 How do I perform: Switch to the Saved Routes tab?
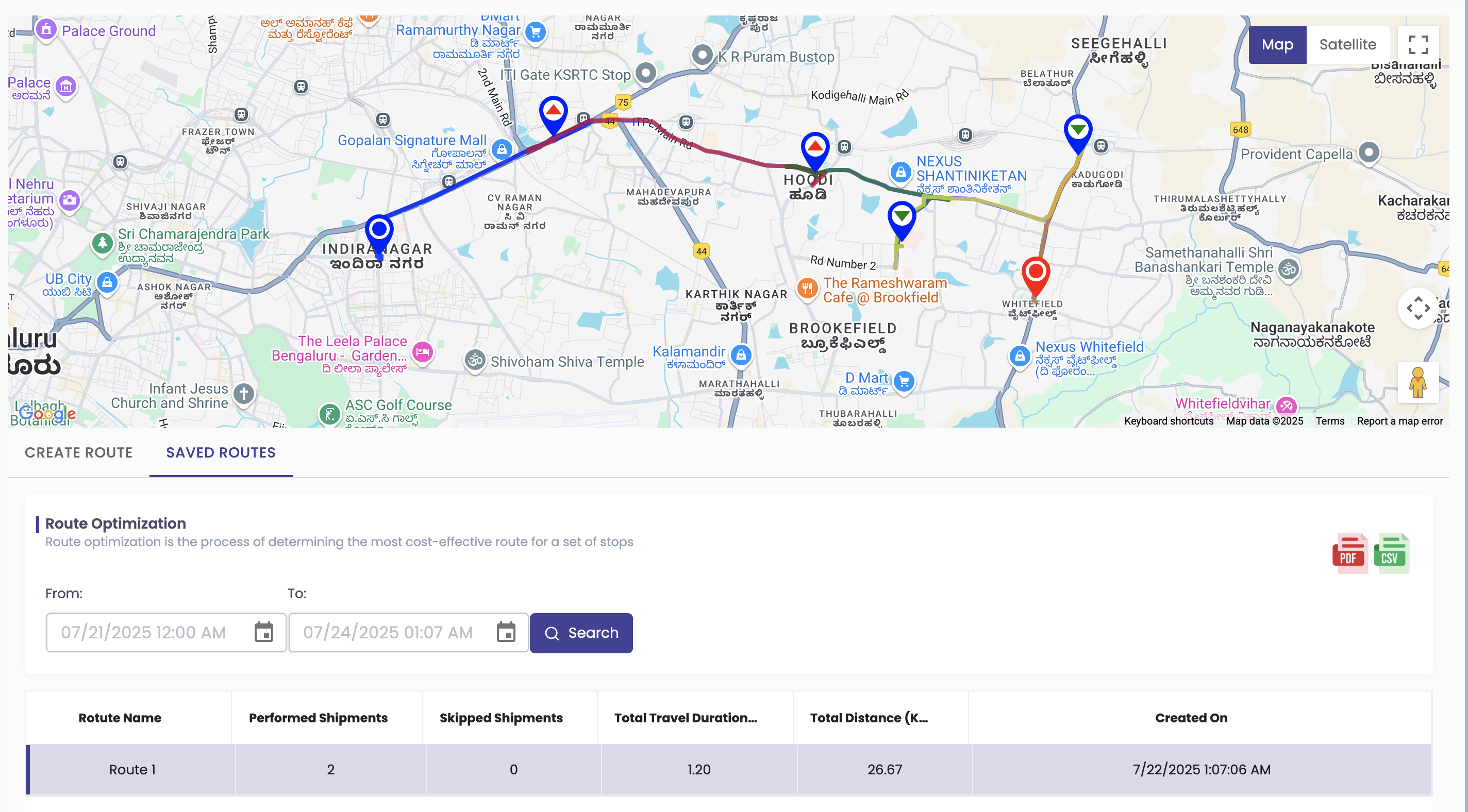point(221,452)
